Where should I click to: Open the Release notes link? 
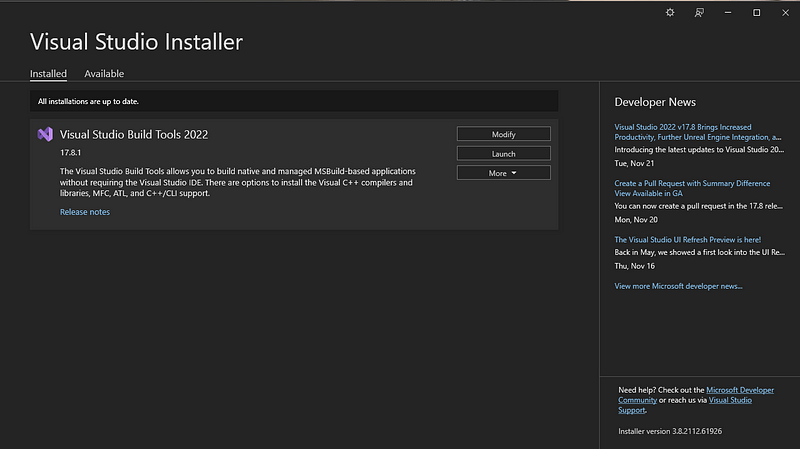[x=85, y=212]
